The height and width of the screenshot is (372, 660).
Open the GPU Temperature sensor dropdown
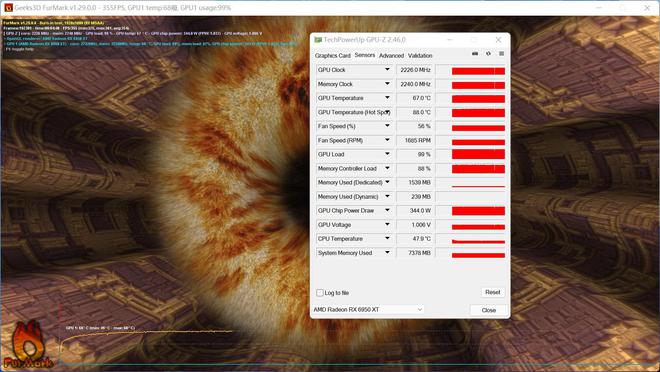387,98
